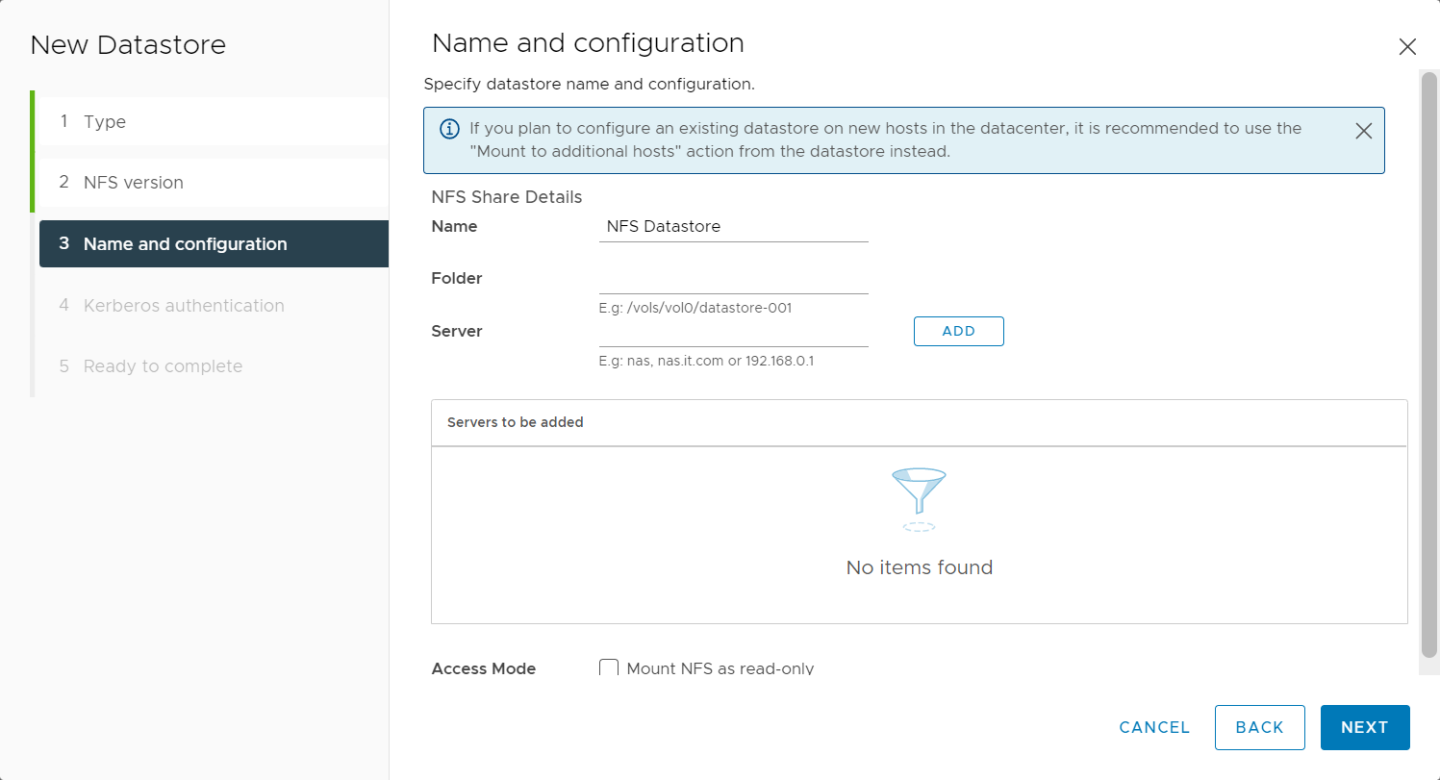Go to the previous step with BACK
The height and width of the screenshot is (780, 1440).
pos(1259,728)
